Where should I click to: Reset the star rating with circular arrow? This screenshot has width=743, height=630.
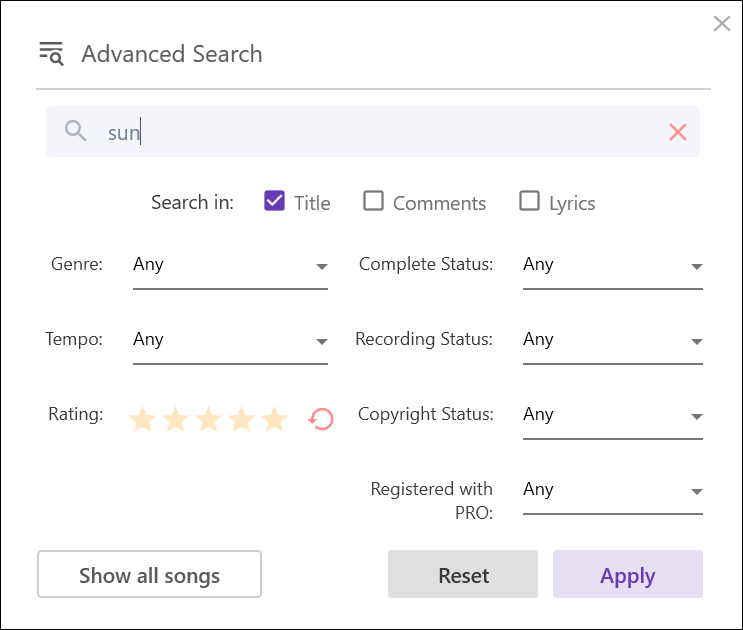(321, 419)
